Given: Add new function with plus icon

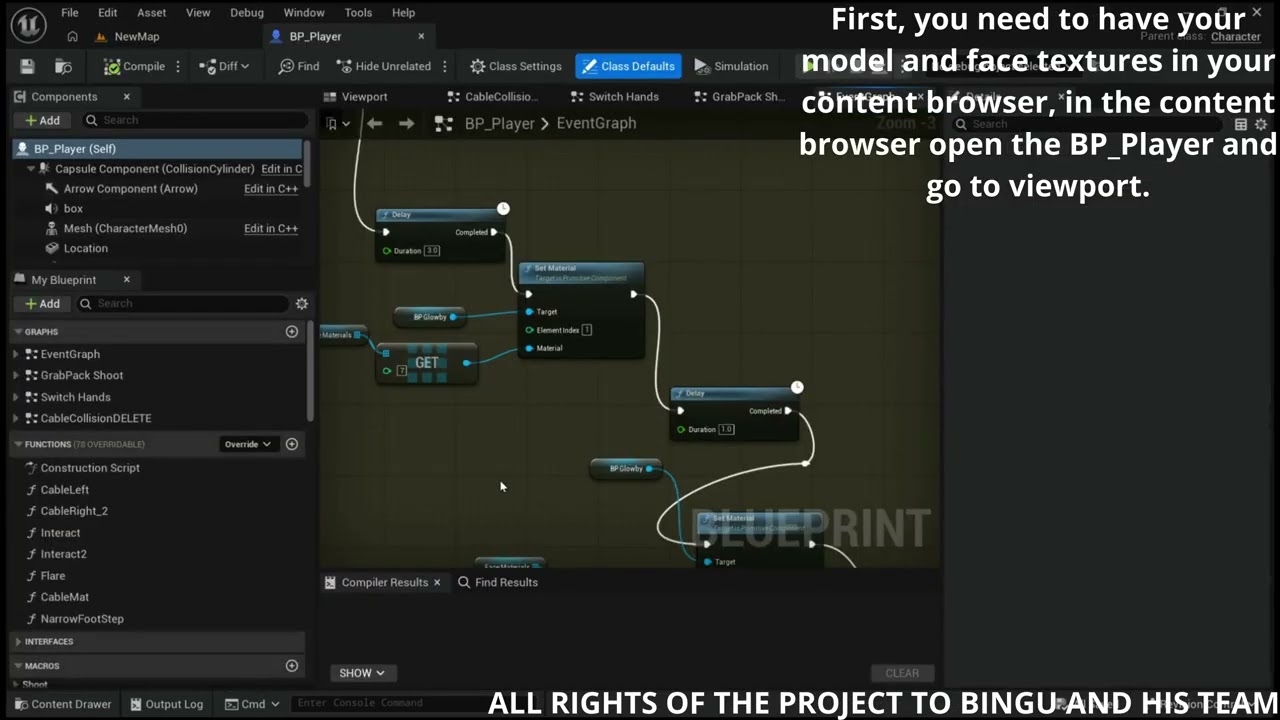Looking at the screenshot, I should [292, 444].
